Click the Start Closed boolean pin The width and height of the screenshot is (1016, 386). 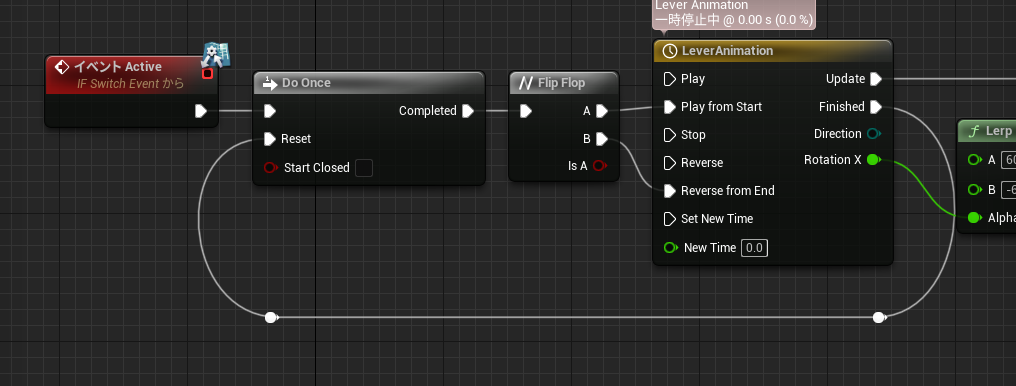[271, 168]
